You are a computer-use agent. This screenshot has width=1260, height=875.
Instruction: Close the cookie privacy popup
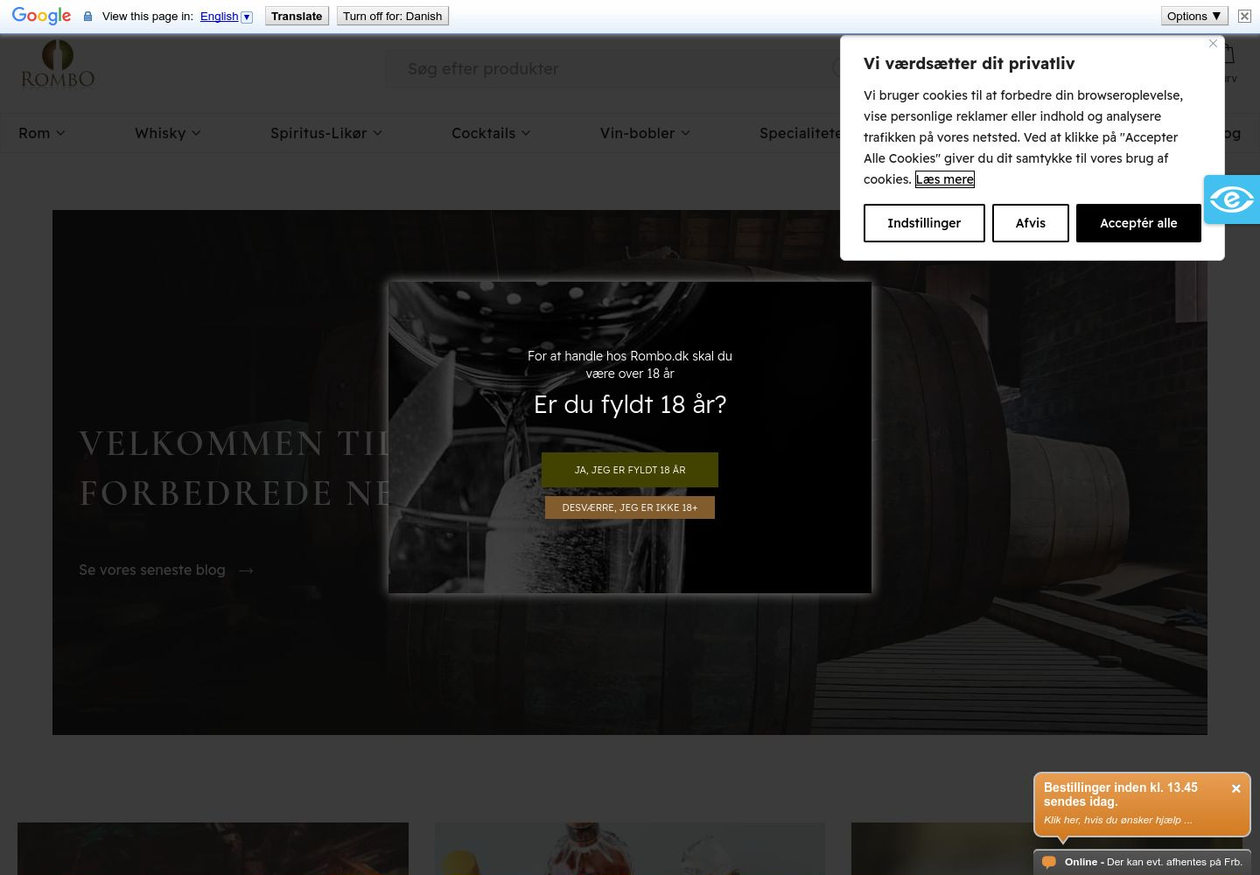pos(1213,43)
